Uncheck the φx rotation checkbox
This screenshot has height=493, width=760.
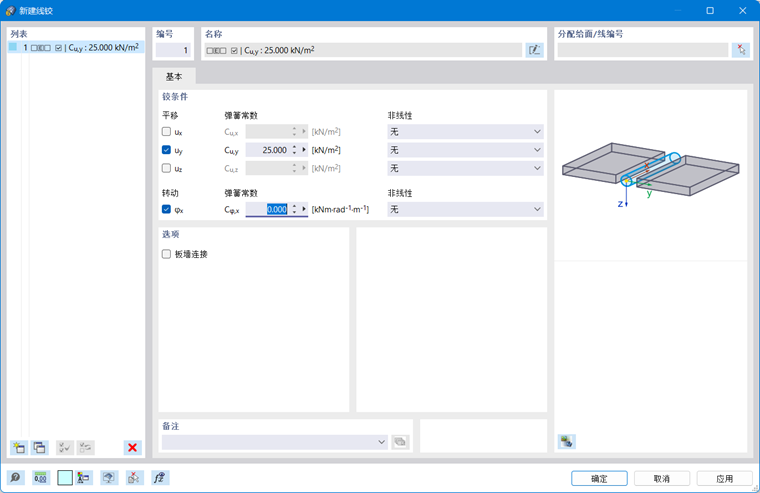166,209
